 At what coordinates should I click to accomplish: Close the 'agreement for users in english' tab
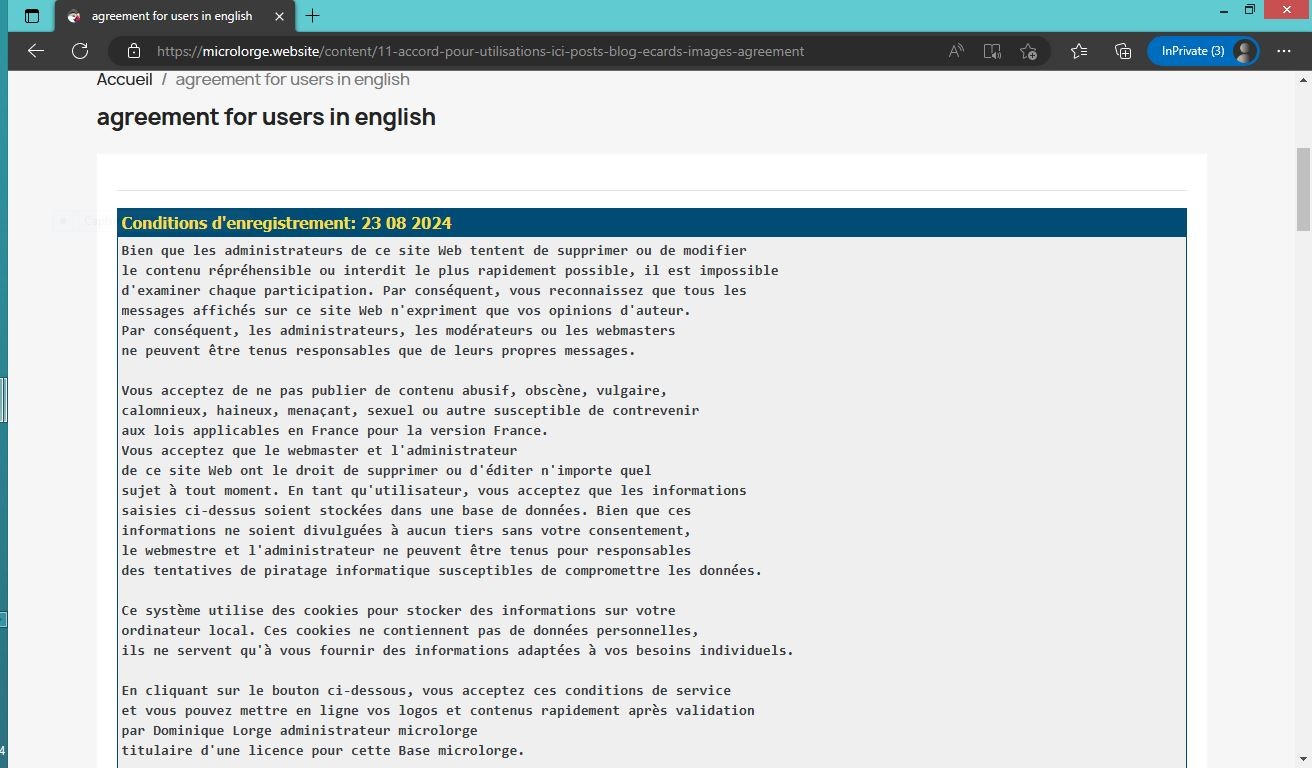point(279,16)
